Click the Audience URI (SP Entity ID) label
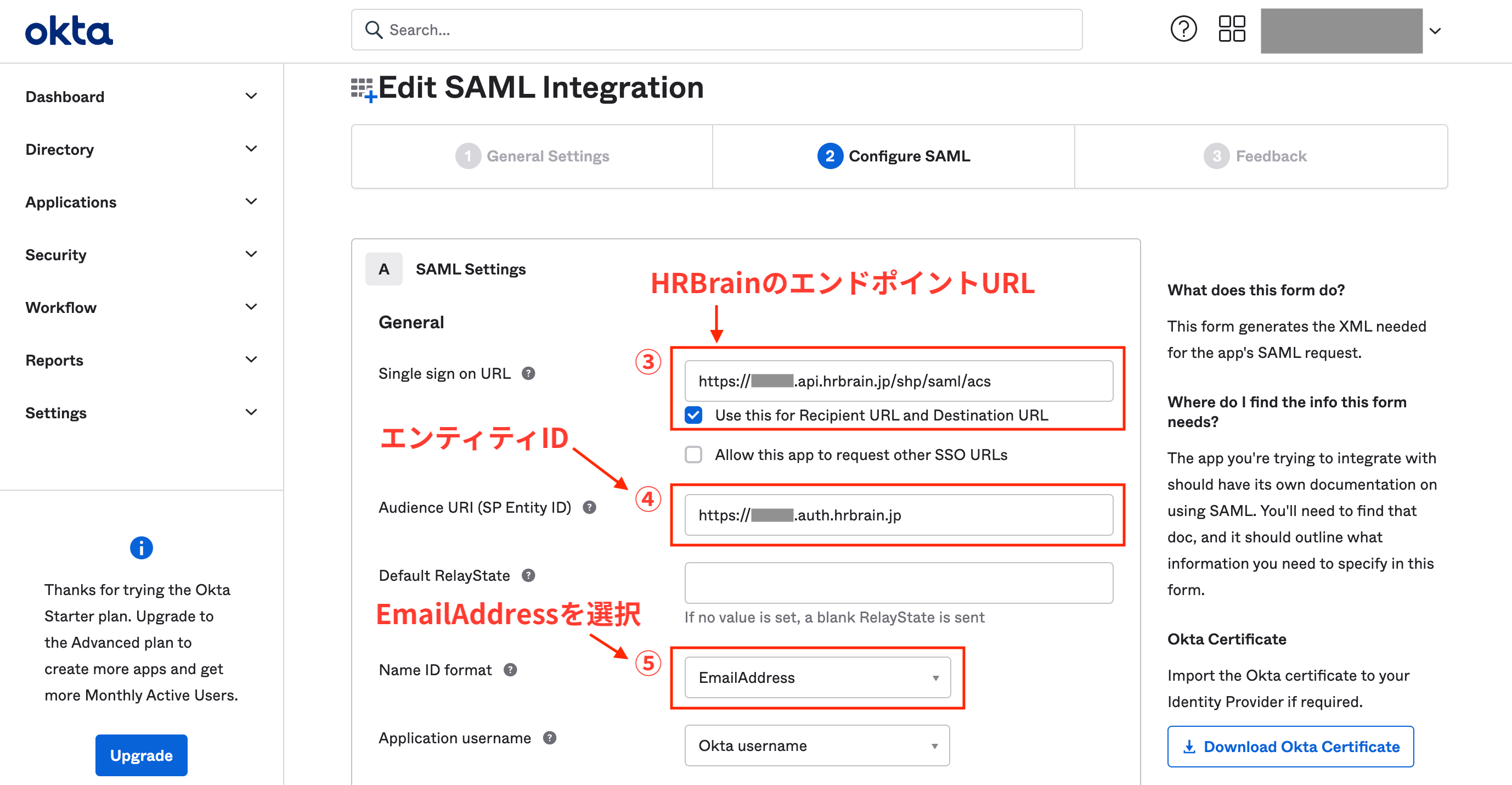Viewport: 1512px width, 785px height. tap(474, 507)
